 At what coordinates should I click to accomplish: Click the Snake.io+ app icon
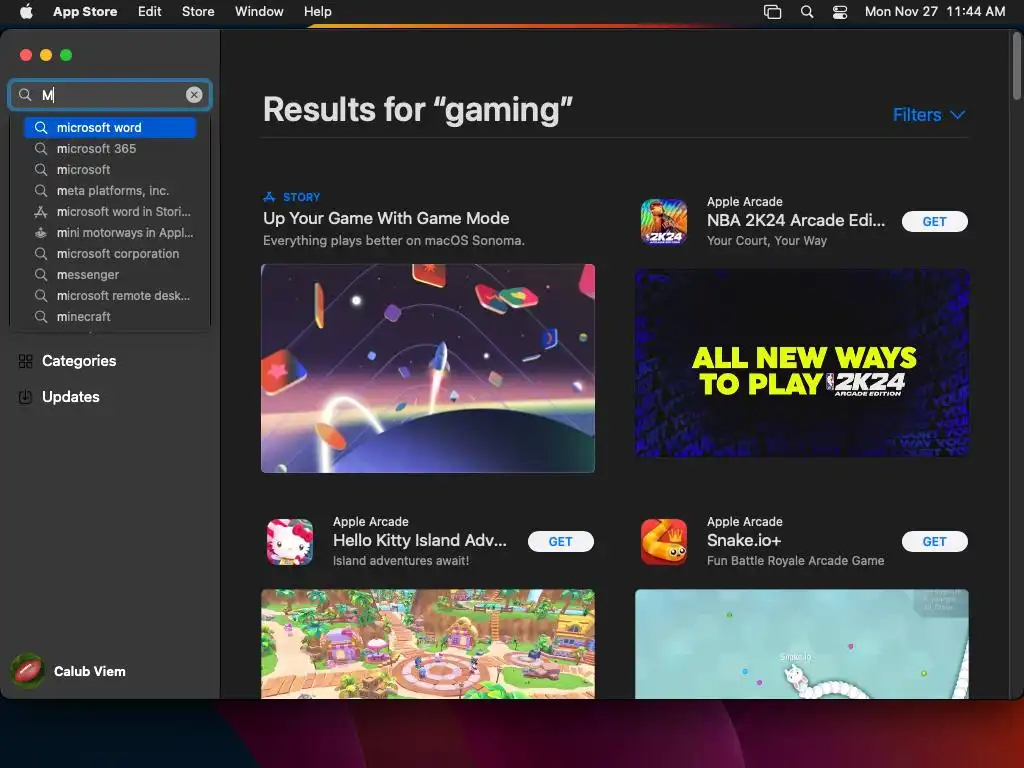point(664,541)
